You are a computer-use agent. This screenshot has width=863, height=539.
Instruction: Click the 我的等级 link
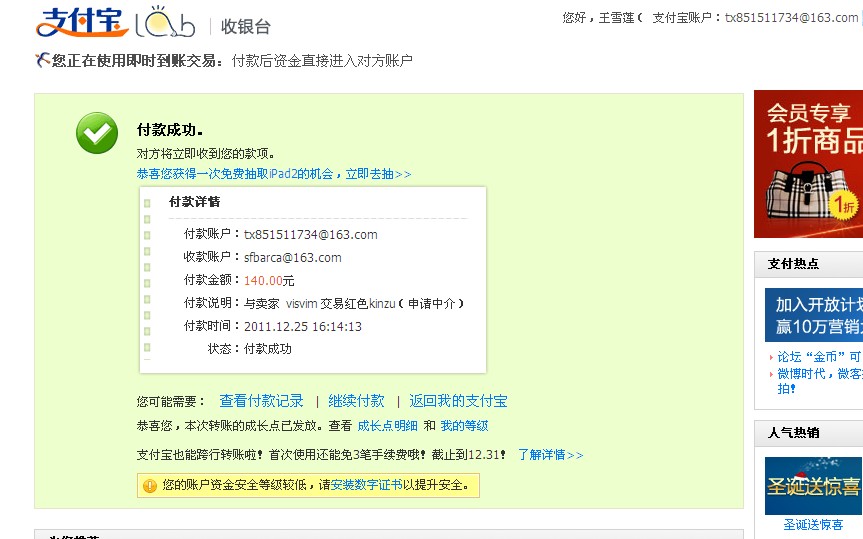(x=464, y=426)
